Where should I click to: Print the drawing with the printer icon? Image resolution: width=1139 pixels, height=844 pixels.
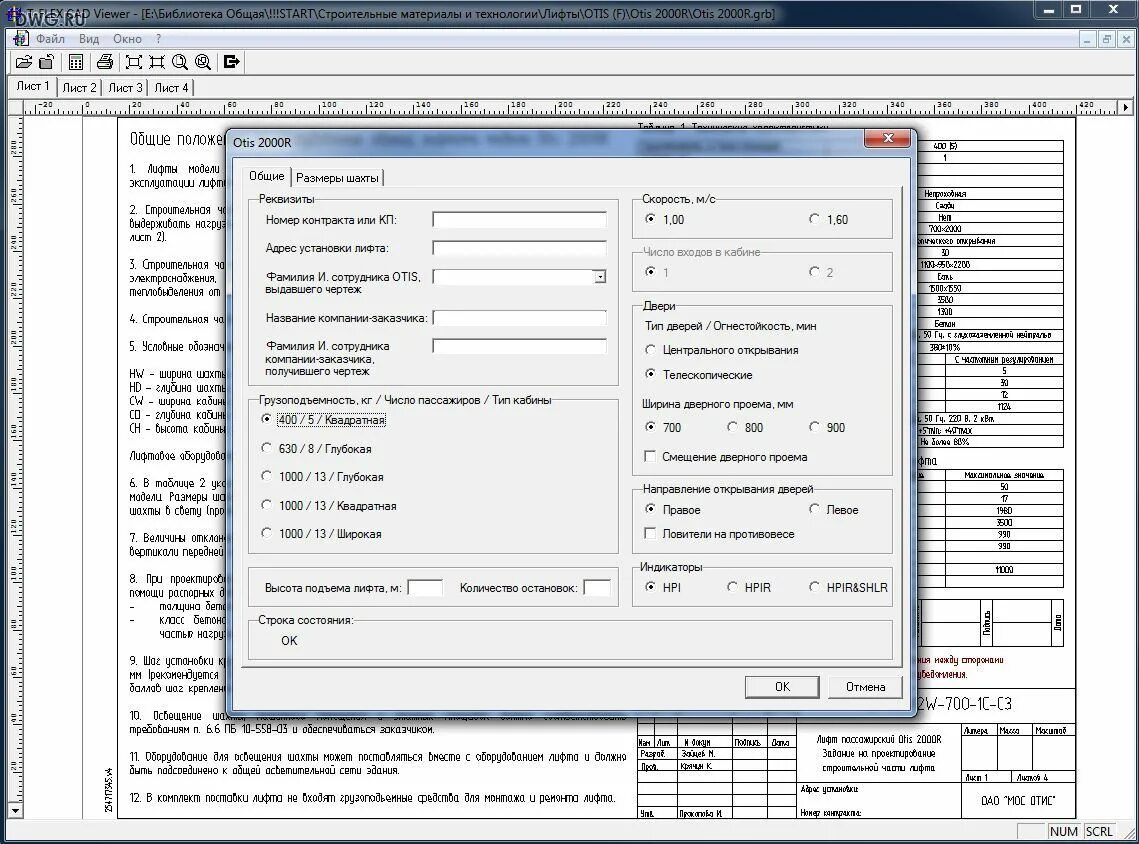(105, 62)
